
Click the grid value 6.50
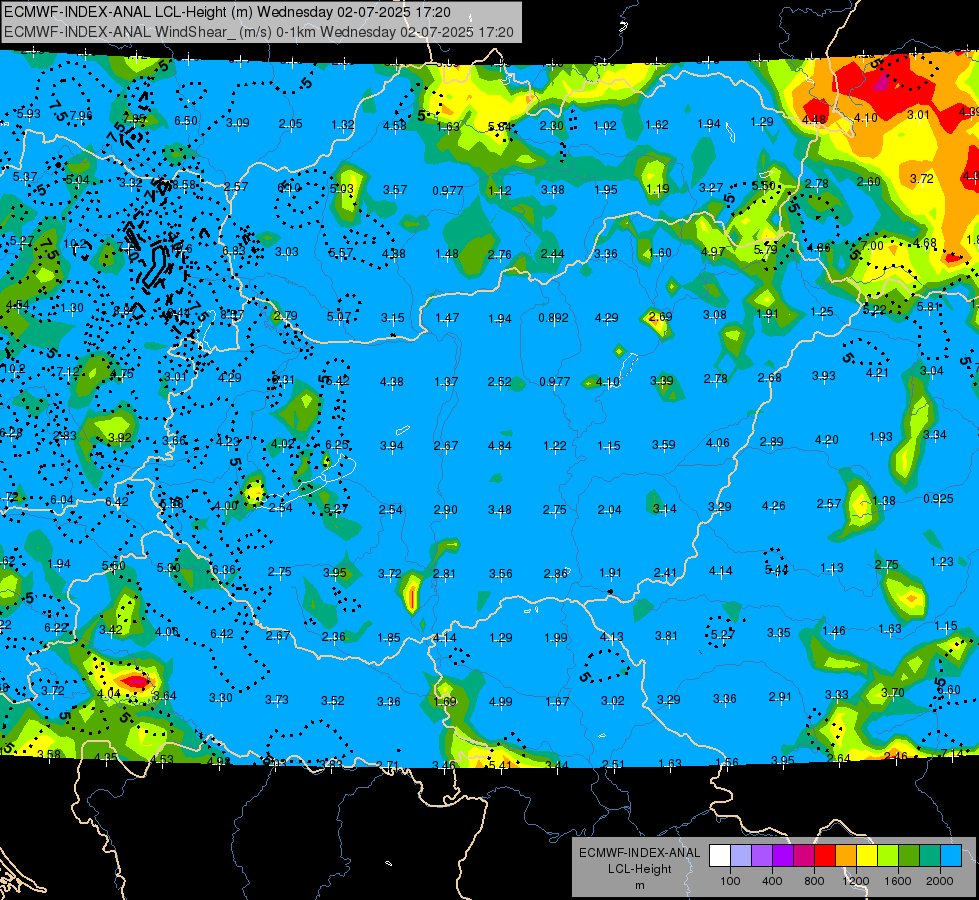pos(185,121)
